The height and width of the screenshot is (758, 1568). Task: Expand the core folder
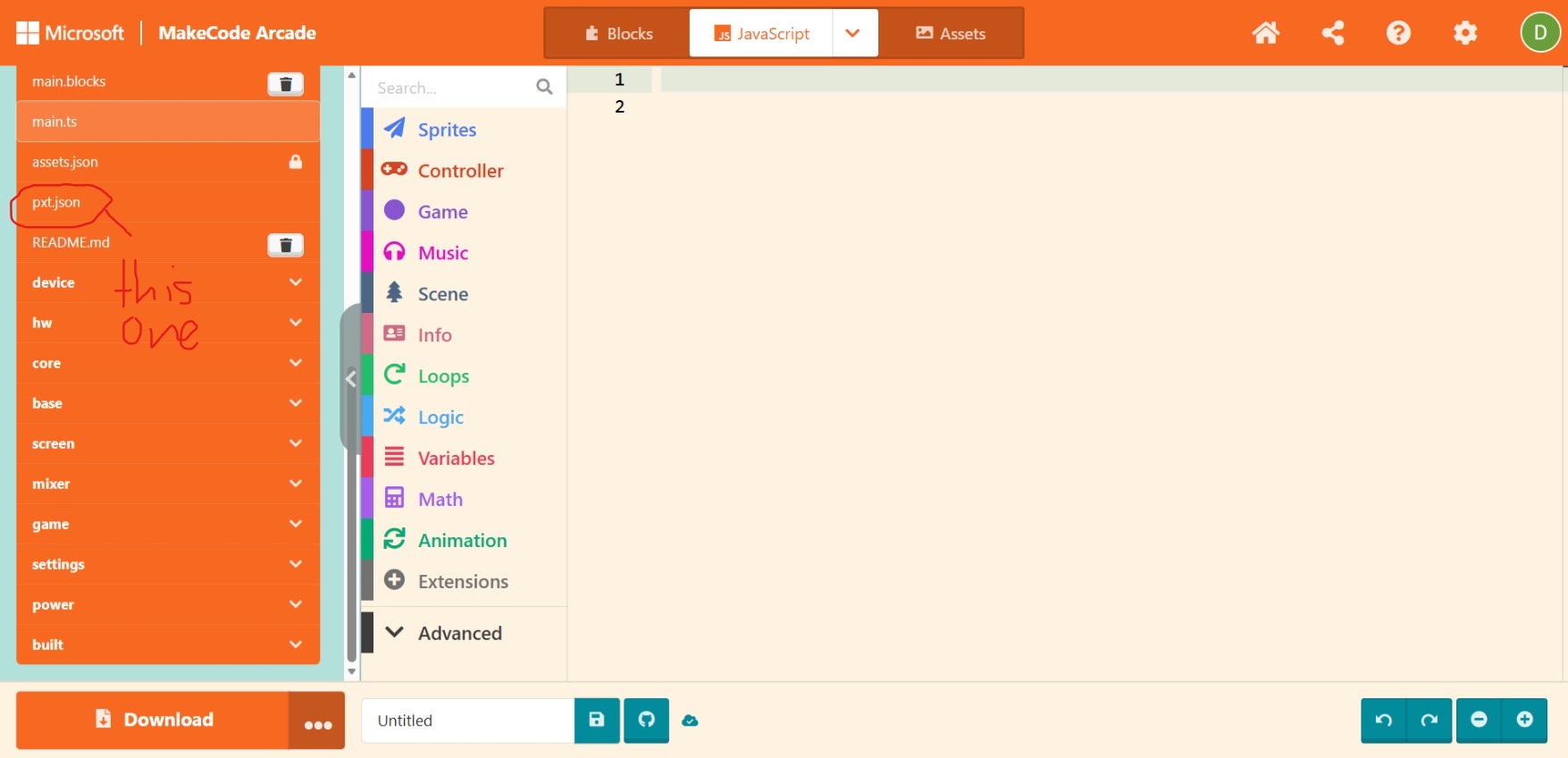(168, 363)
